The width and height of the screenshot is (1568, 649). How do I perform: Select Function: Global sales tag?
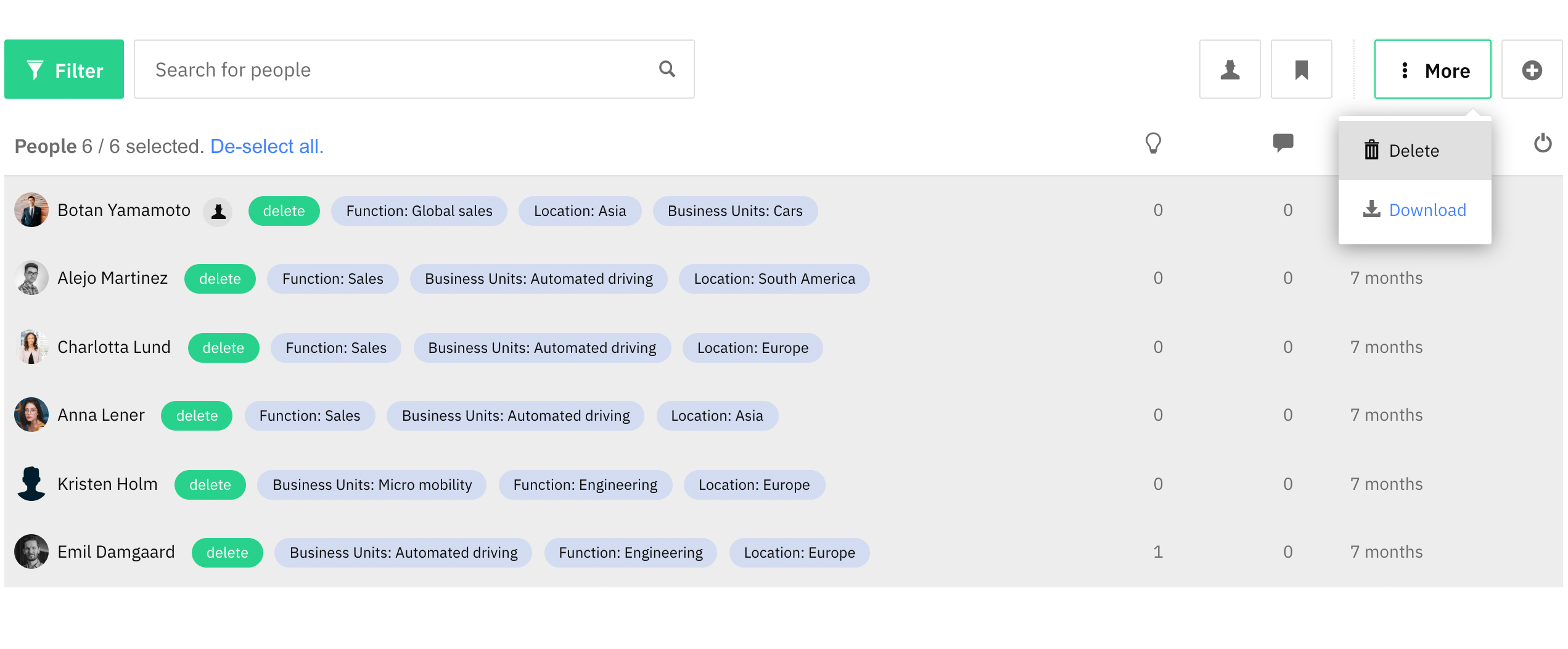[x=419, y=211]
